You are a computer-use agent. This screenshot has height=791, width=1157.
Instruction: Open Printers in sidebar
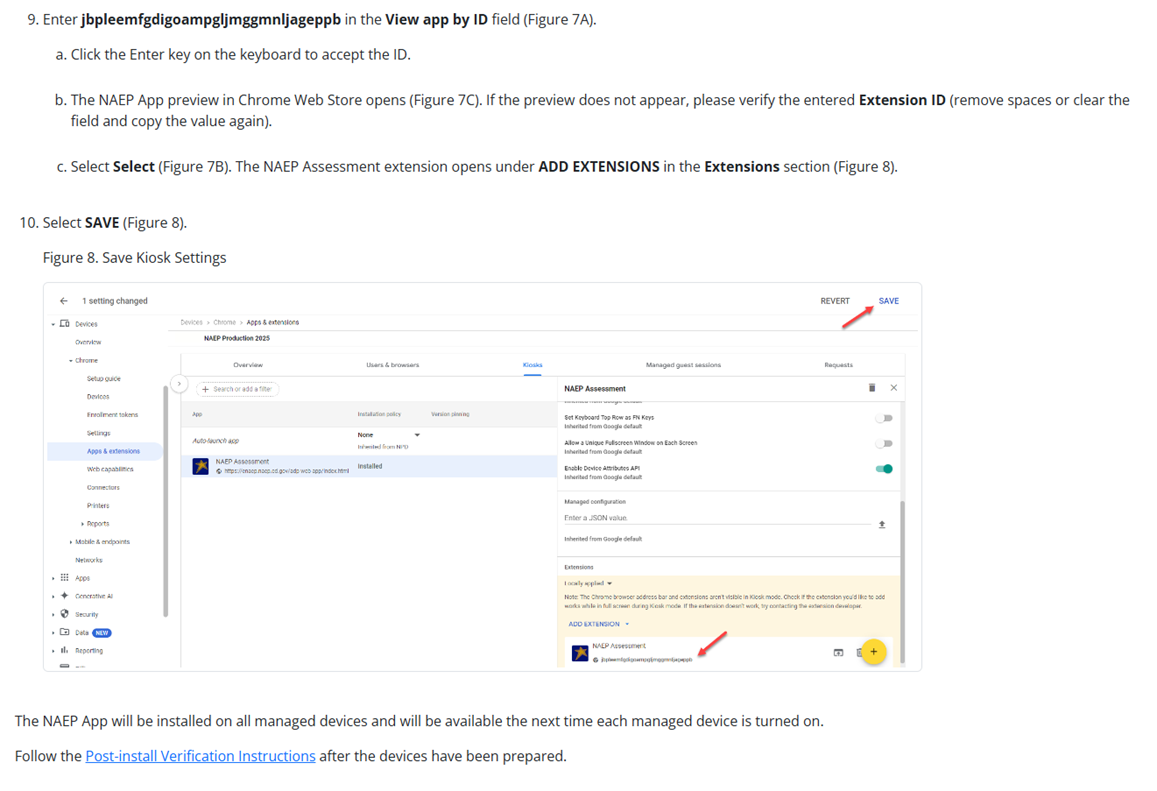[x=97, y=506]
